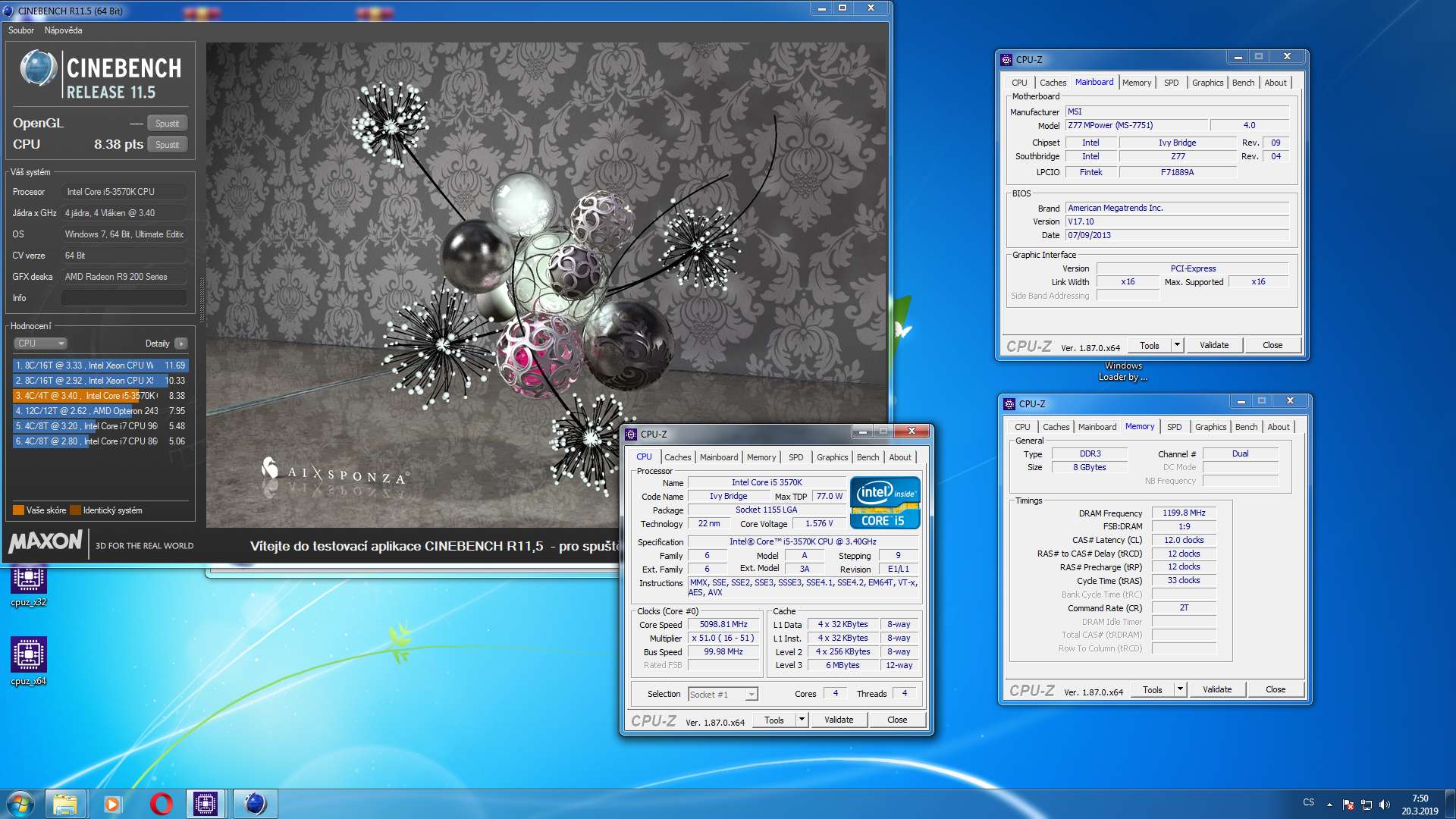
Task: Open Memory tab in processor CPU-Z window
Action: (761, 457)
